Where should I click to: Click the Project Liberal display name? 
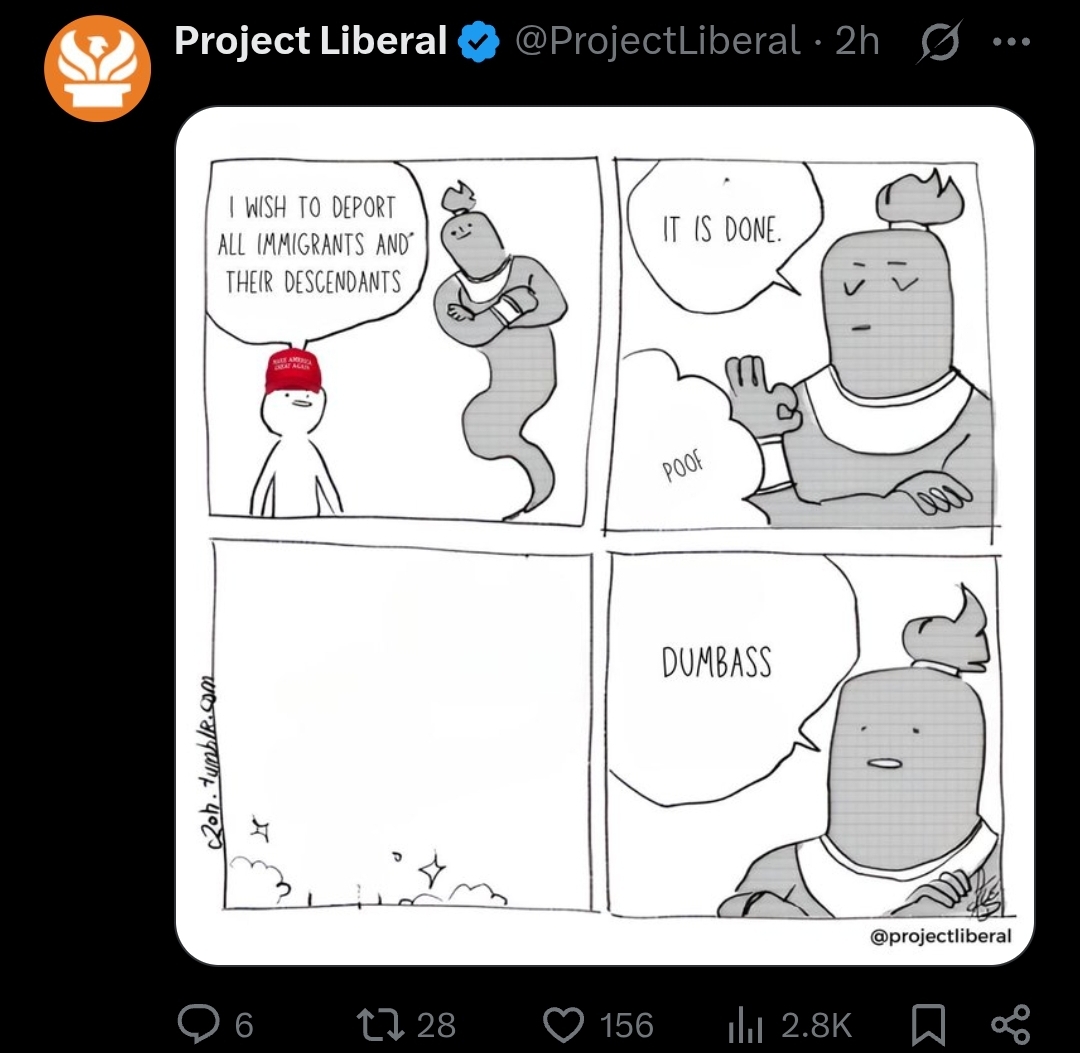(x=311, y=41)
